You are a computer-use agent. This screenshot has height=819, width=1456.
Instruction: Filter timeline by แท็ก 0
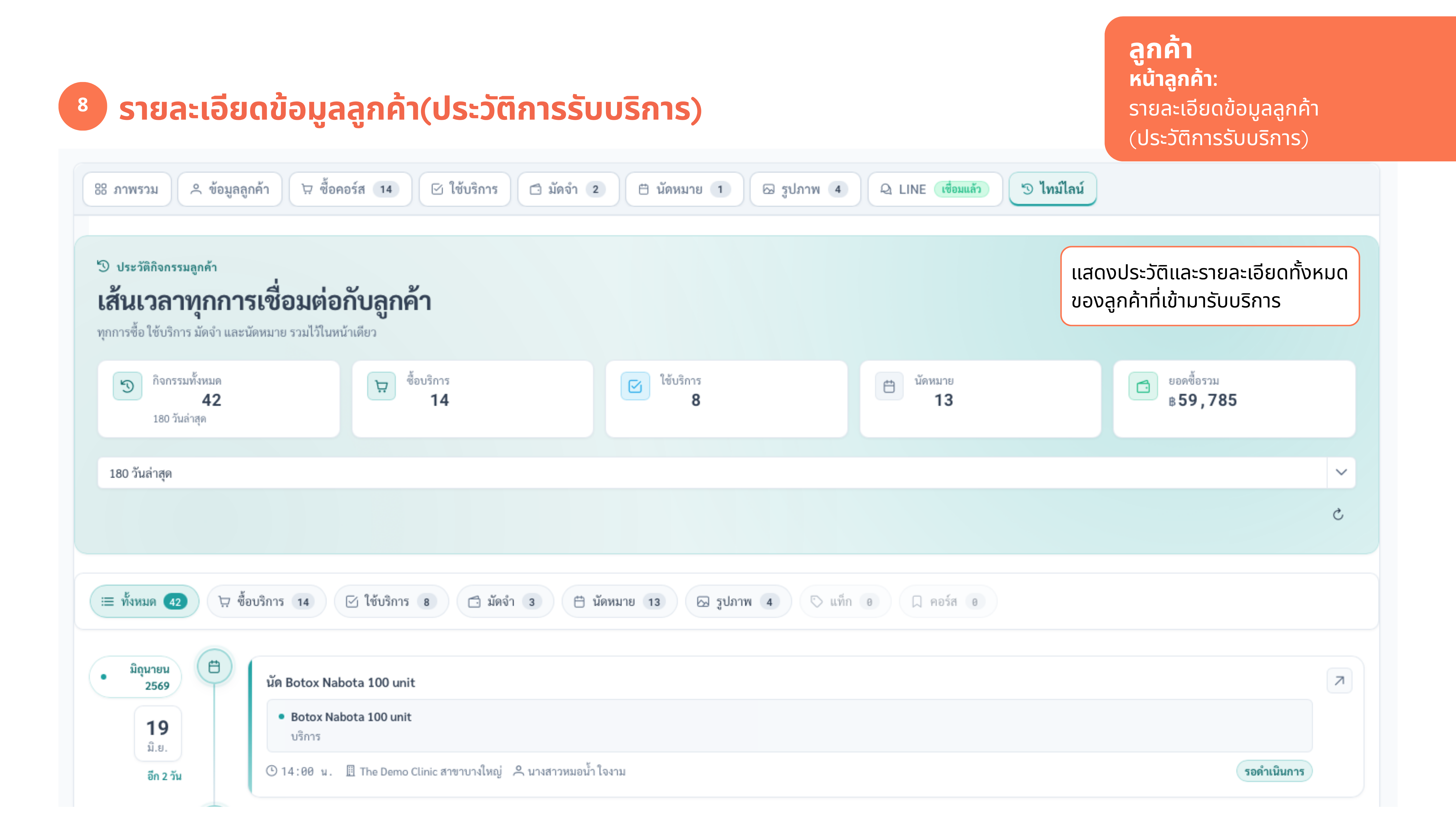[845, 601]
